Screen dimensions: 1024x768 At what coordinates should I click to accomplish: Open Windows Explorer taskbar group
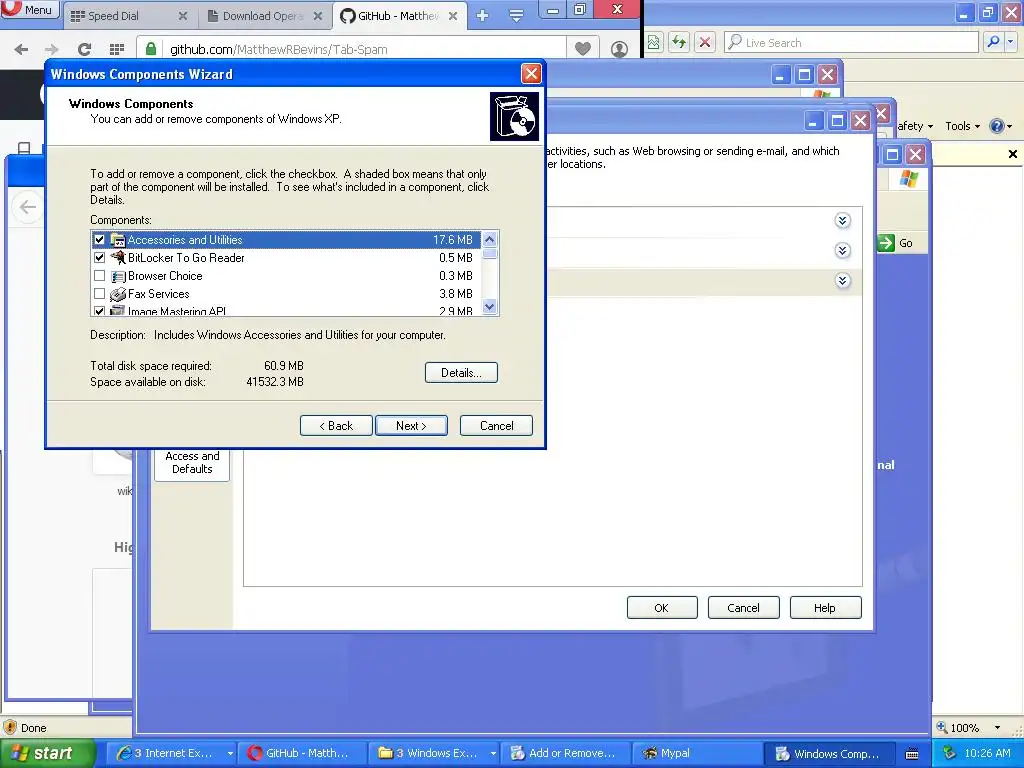(434, 753)
